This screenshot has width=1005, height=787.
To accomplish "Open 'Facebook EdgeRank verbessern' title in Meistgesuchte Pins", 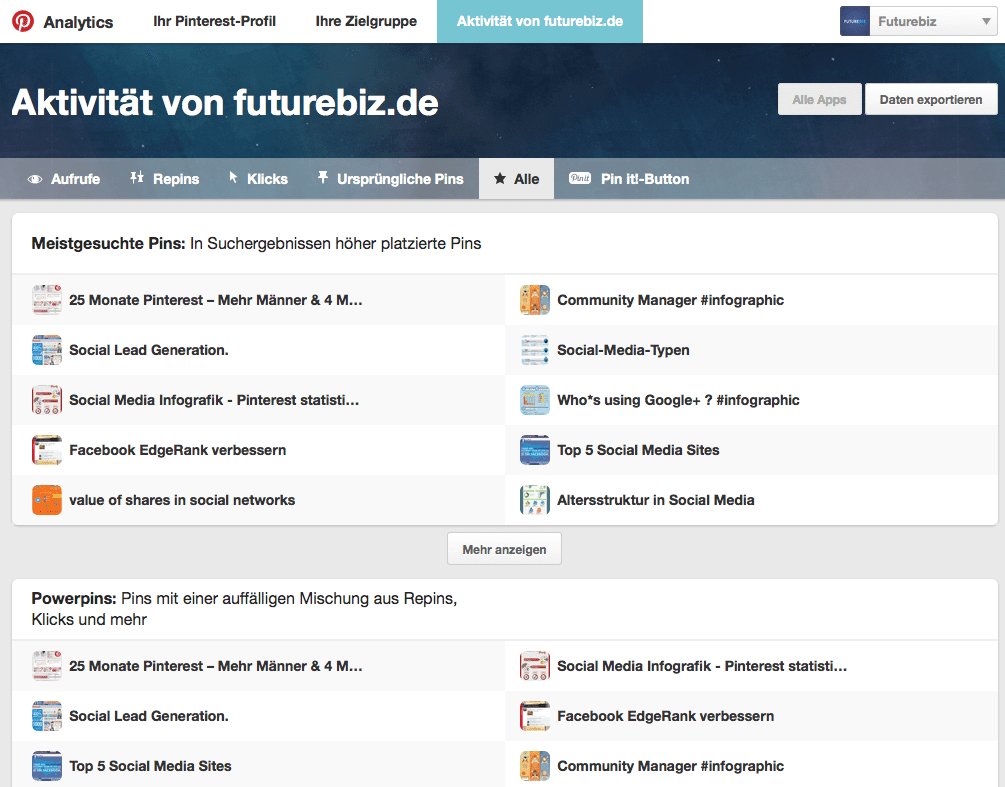I will tap(178, 450).
